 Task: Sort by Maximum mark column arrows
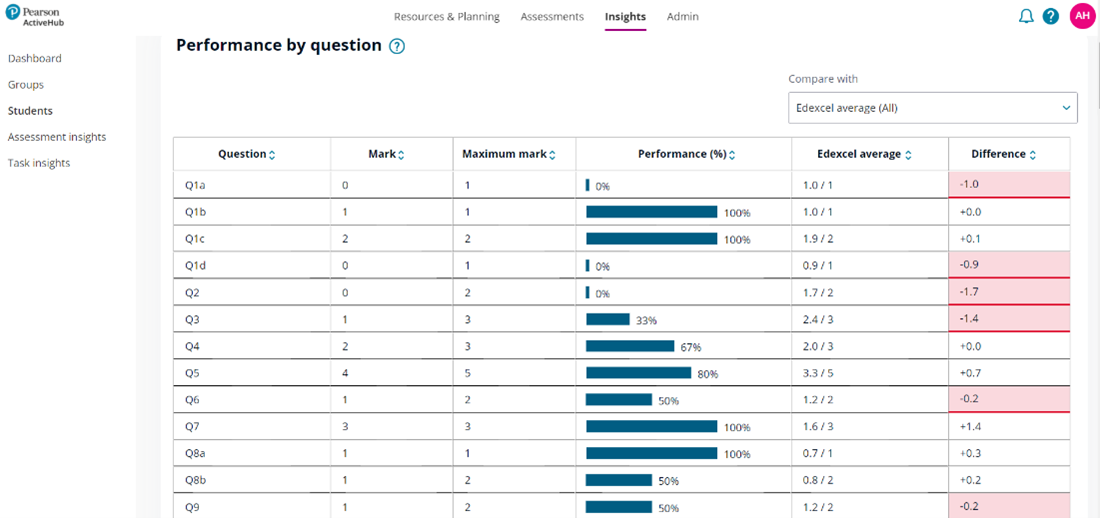(x=552, y=155)
